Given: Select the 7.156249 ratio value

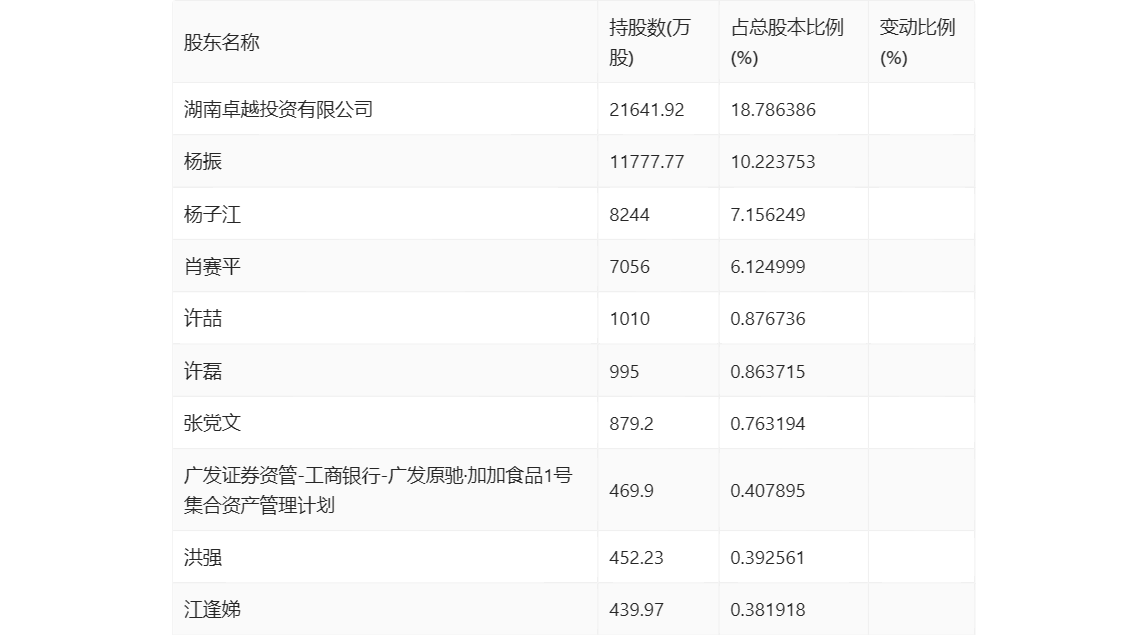Looking at the screenshot, I should point(767,215).
